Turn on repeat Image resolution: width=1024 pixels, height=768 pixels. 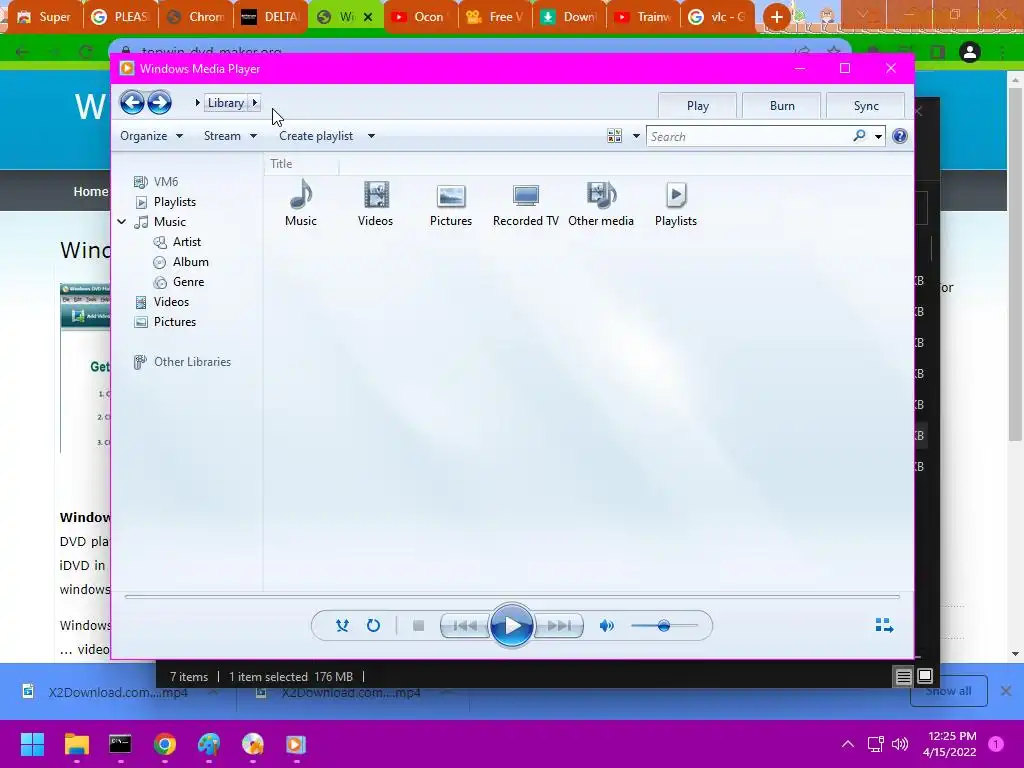(373, 626)
